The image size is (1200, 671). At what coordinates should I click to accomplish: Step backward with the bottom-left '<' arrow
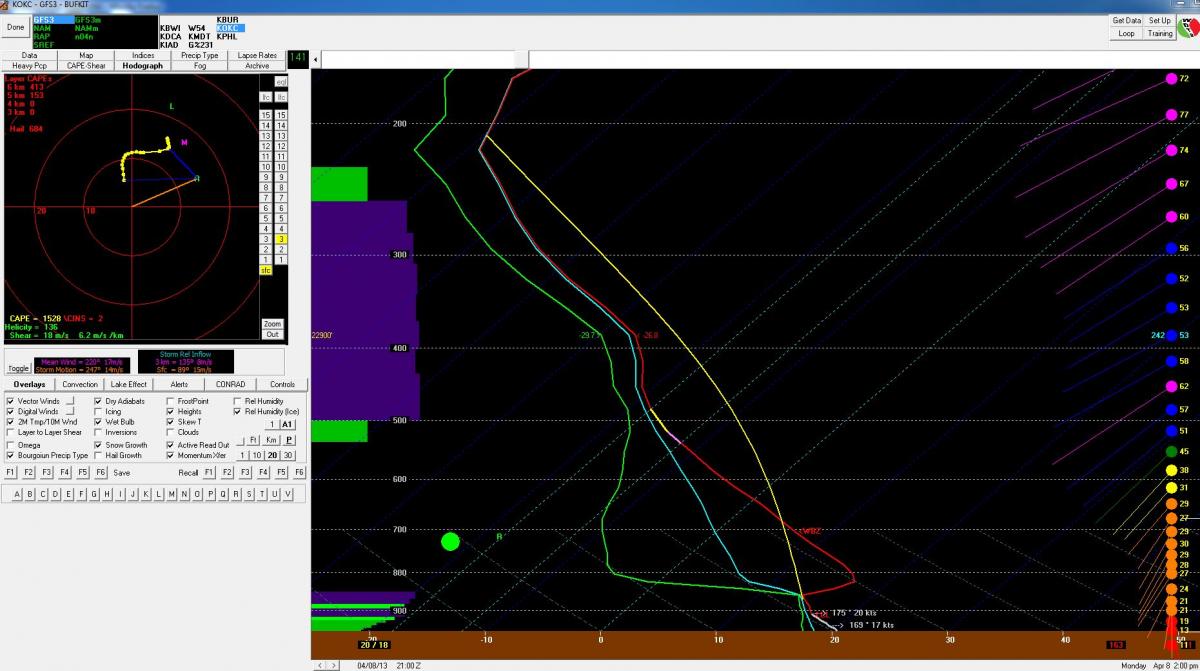(x=321, y=665)
